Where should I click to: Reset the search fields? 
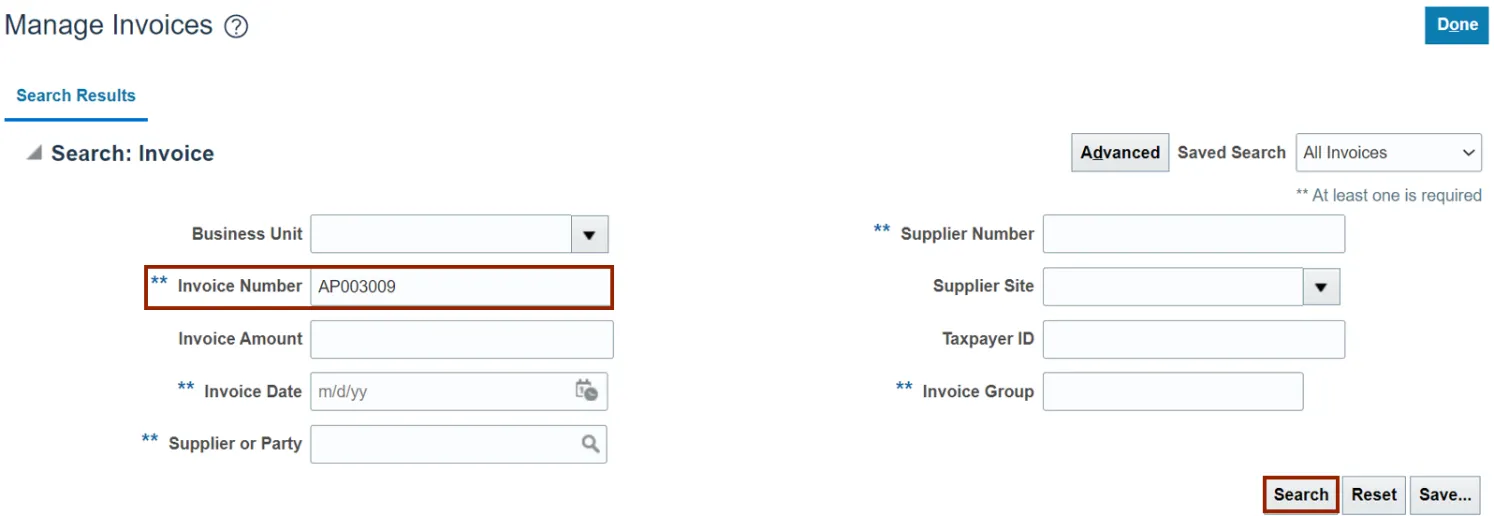1374,494
